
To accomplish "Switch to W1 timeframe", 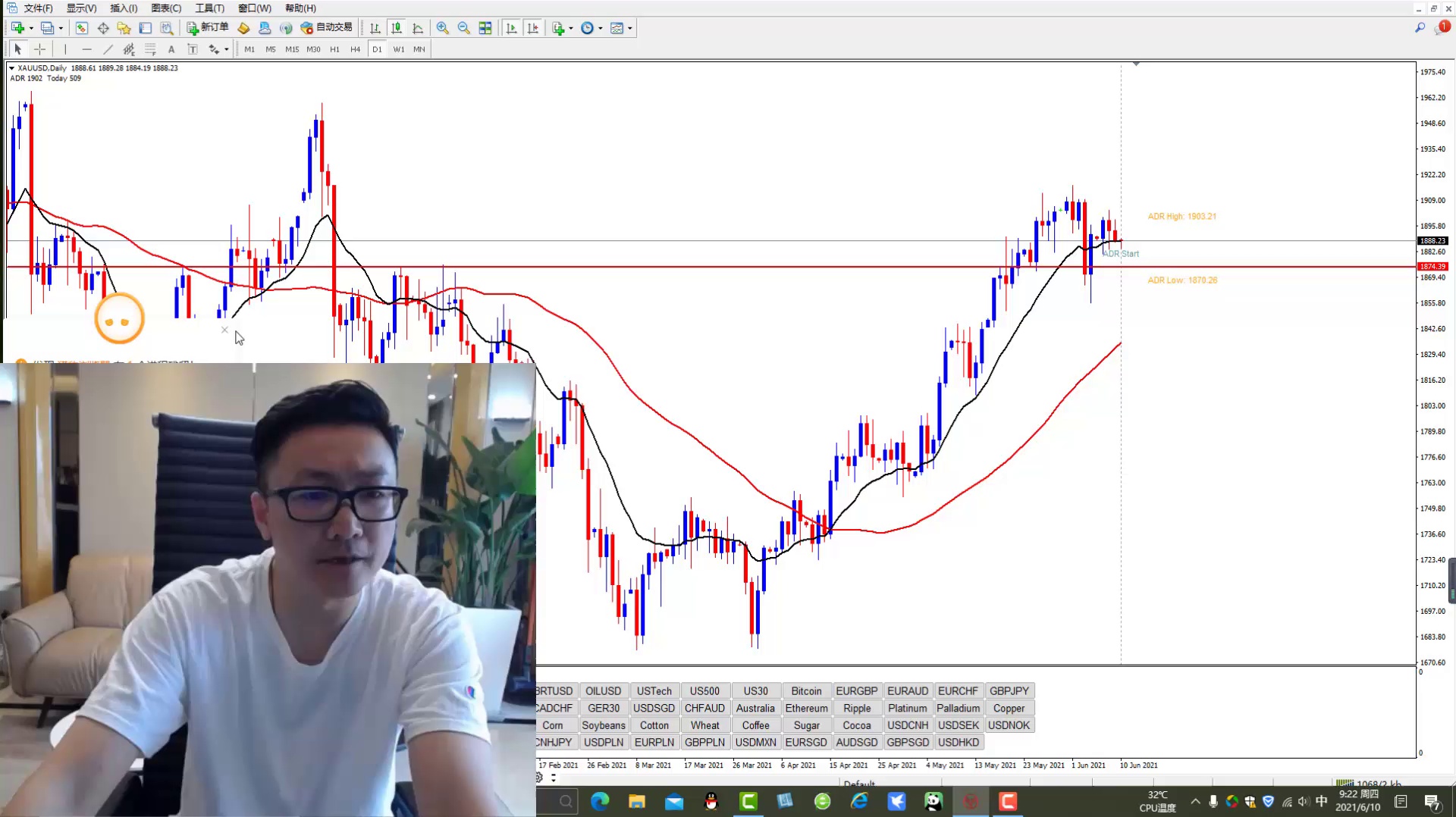I will click(399, 49).
